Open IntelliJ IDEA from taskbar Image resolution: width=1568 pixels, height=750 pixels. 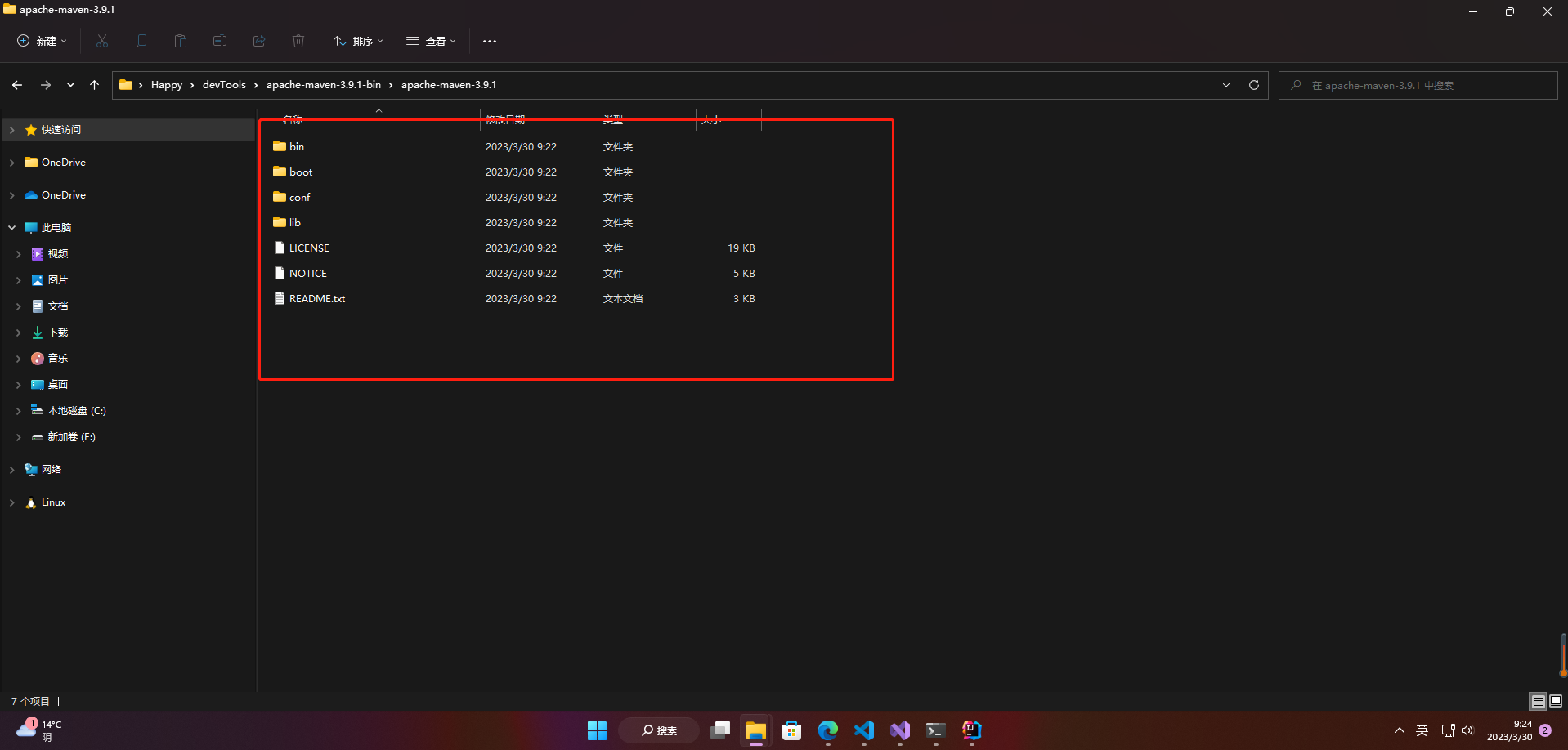point(972,730)
